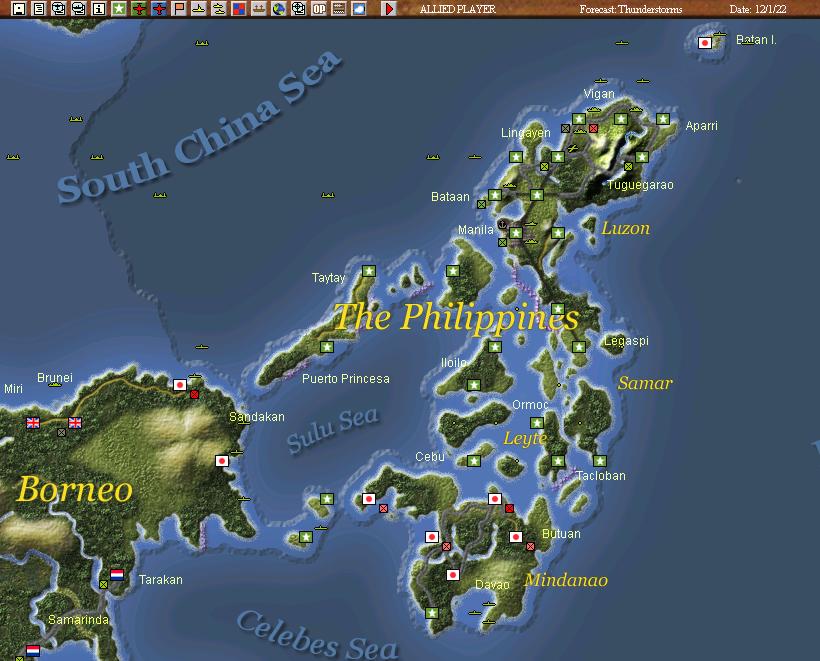Viewport: 820px width, 661px height.
Task: Click the 'Luzon' island label
Action: [x=625, y=229]
